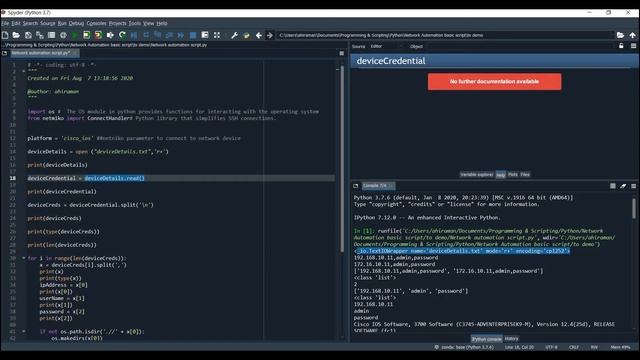Run current cell and advance icon
The width and height of the screenshot is (640, 360).
tap(98, 35)
